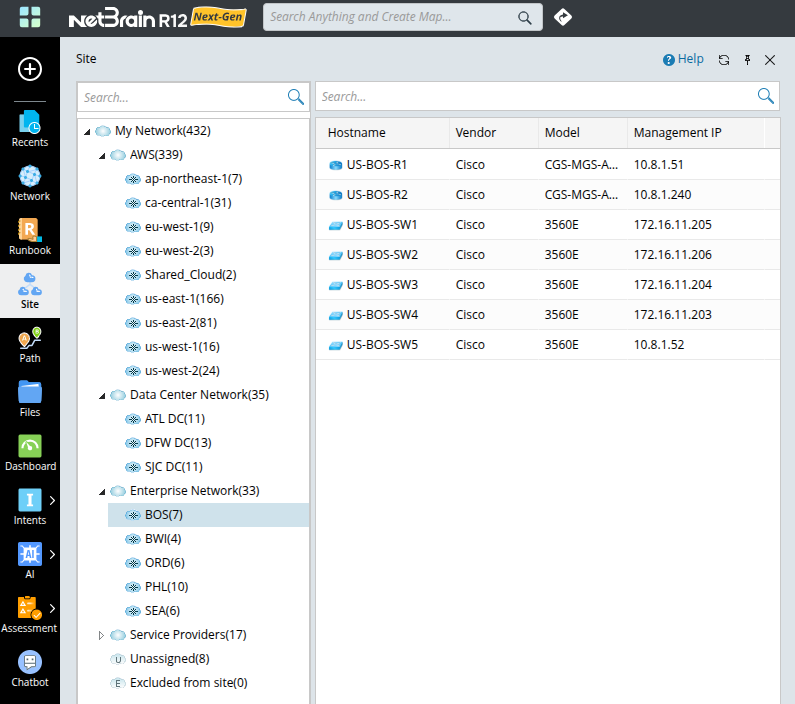Collapse the Data Center Network node

(x=102, y=395)
